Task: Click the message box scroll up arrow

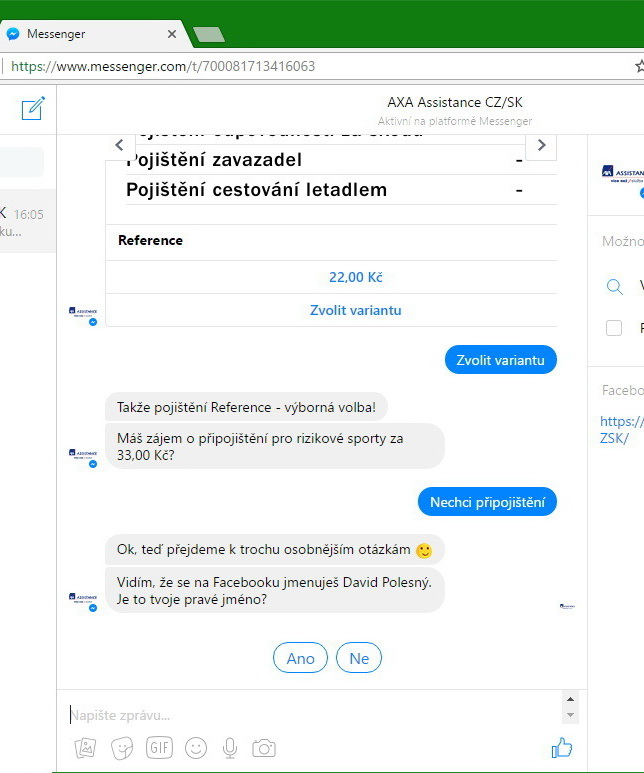Action: coord(571,699)
